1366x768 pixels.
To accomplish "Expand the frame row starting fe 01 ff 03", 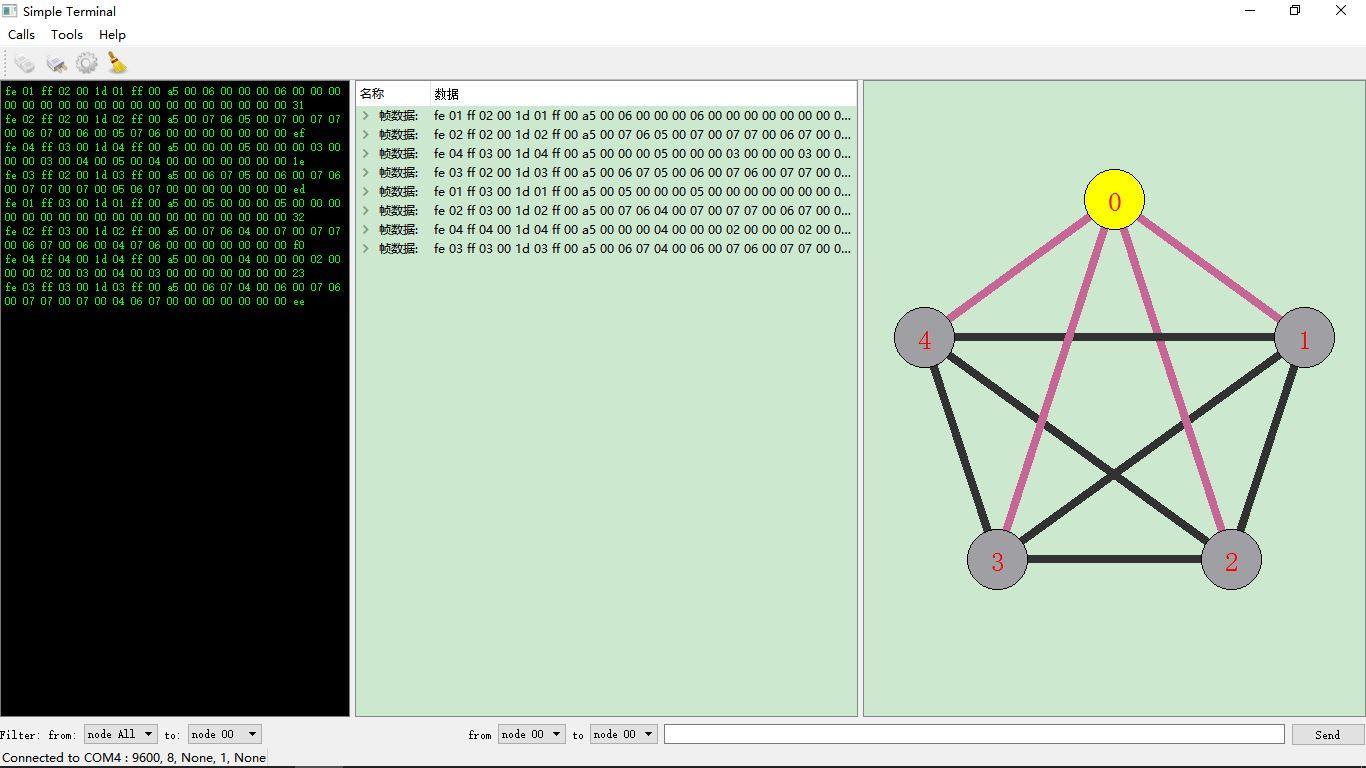I will coord(366,191).
